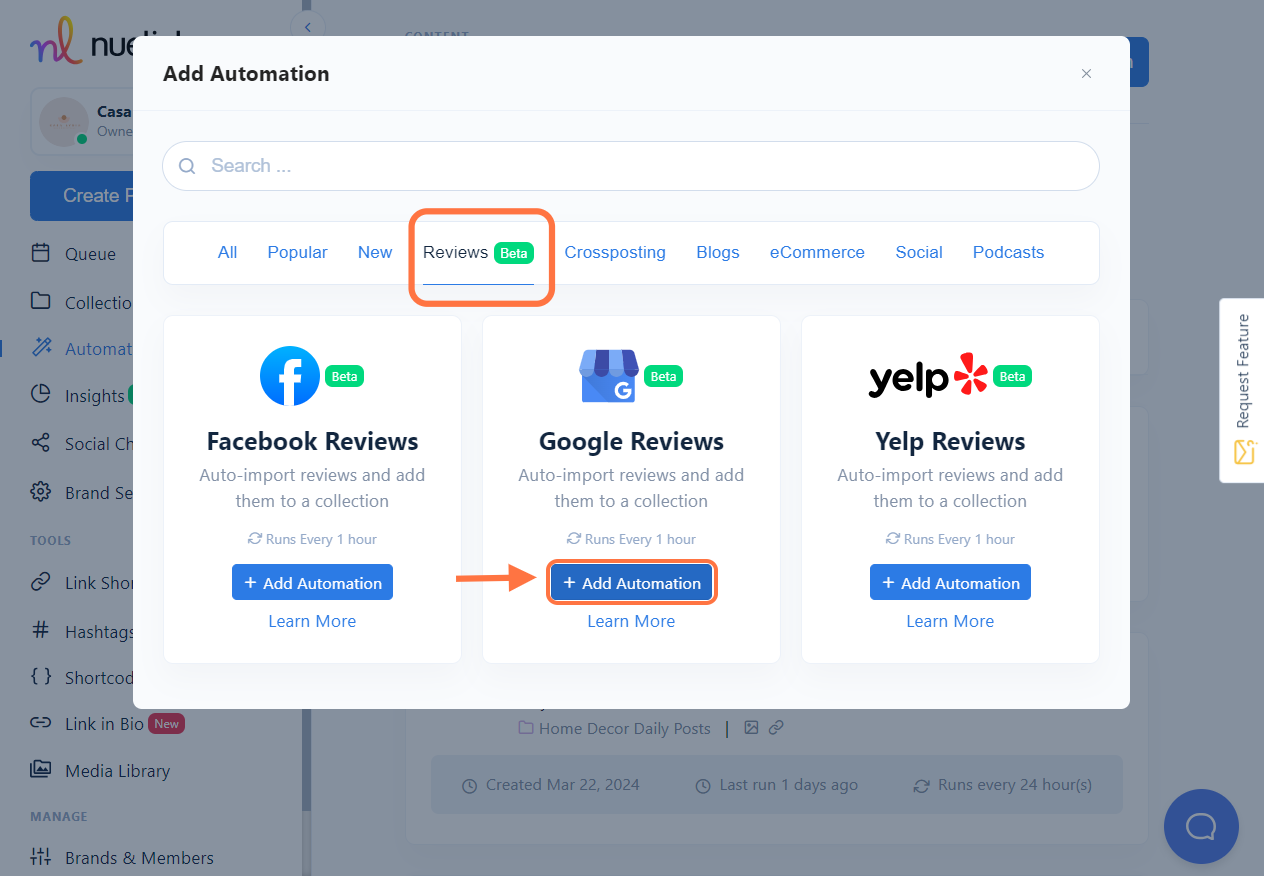
Task: Click refresh icon under Yelp Reviews description
Action: point(893,539)
